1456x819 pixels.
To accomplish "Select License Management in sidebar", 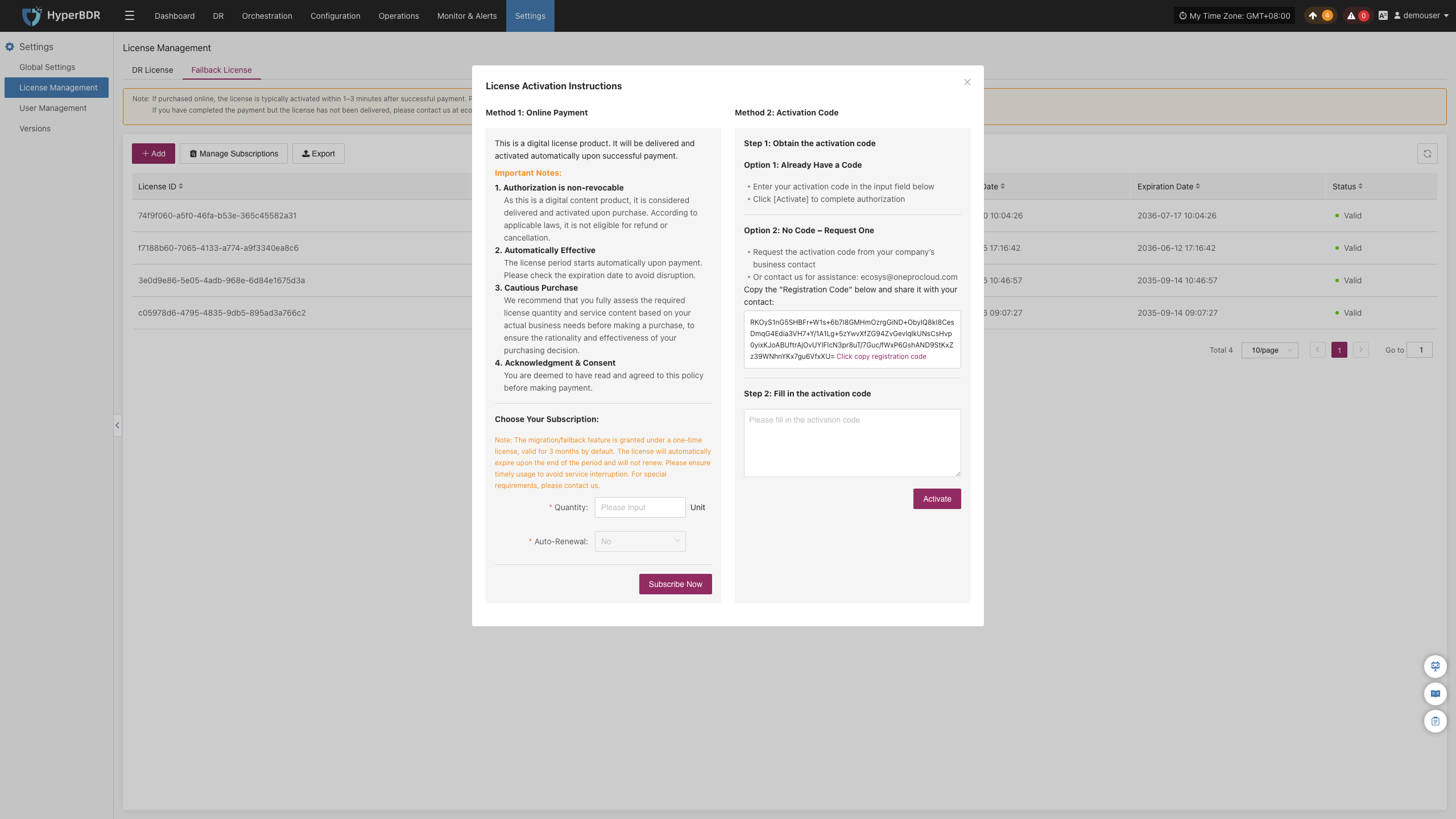I will tap(57, 88).
